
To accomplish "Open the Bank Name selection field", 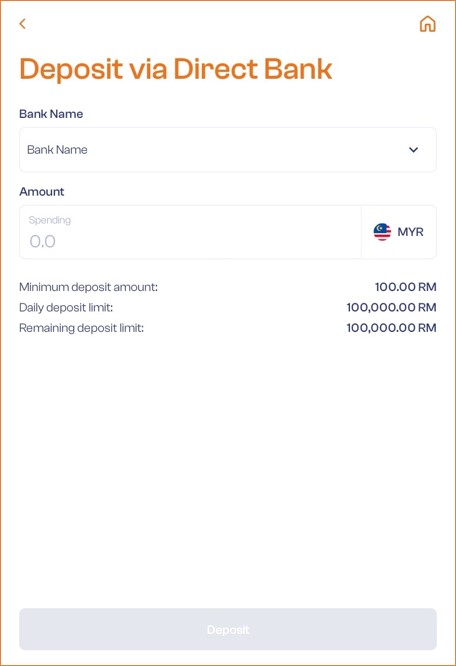I will coord(228,150).
